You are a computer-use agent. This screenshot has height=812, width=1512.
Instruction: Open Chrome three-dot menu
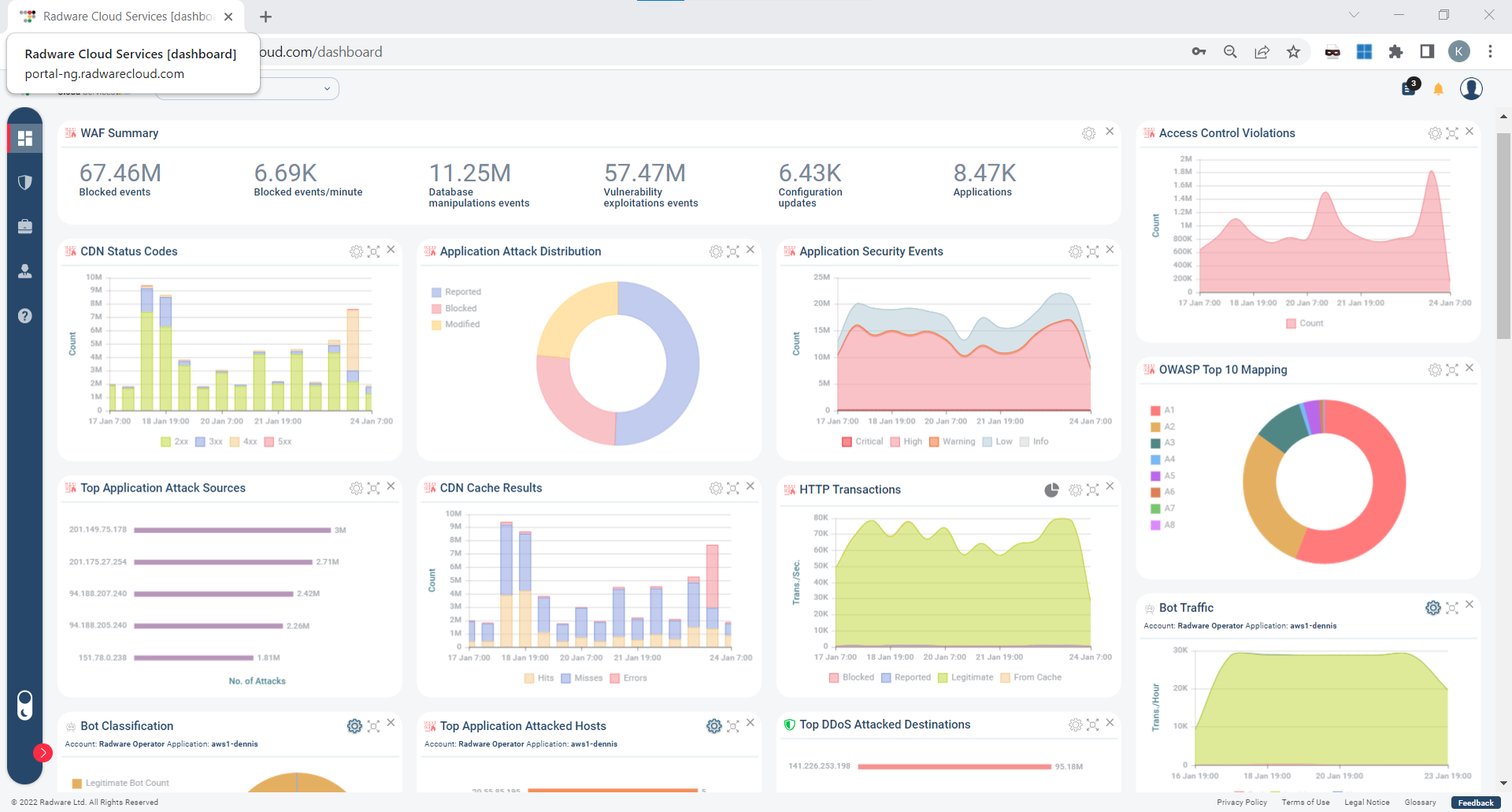1490,51
